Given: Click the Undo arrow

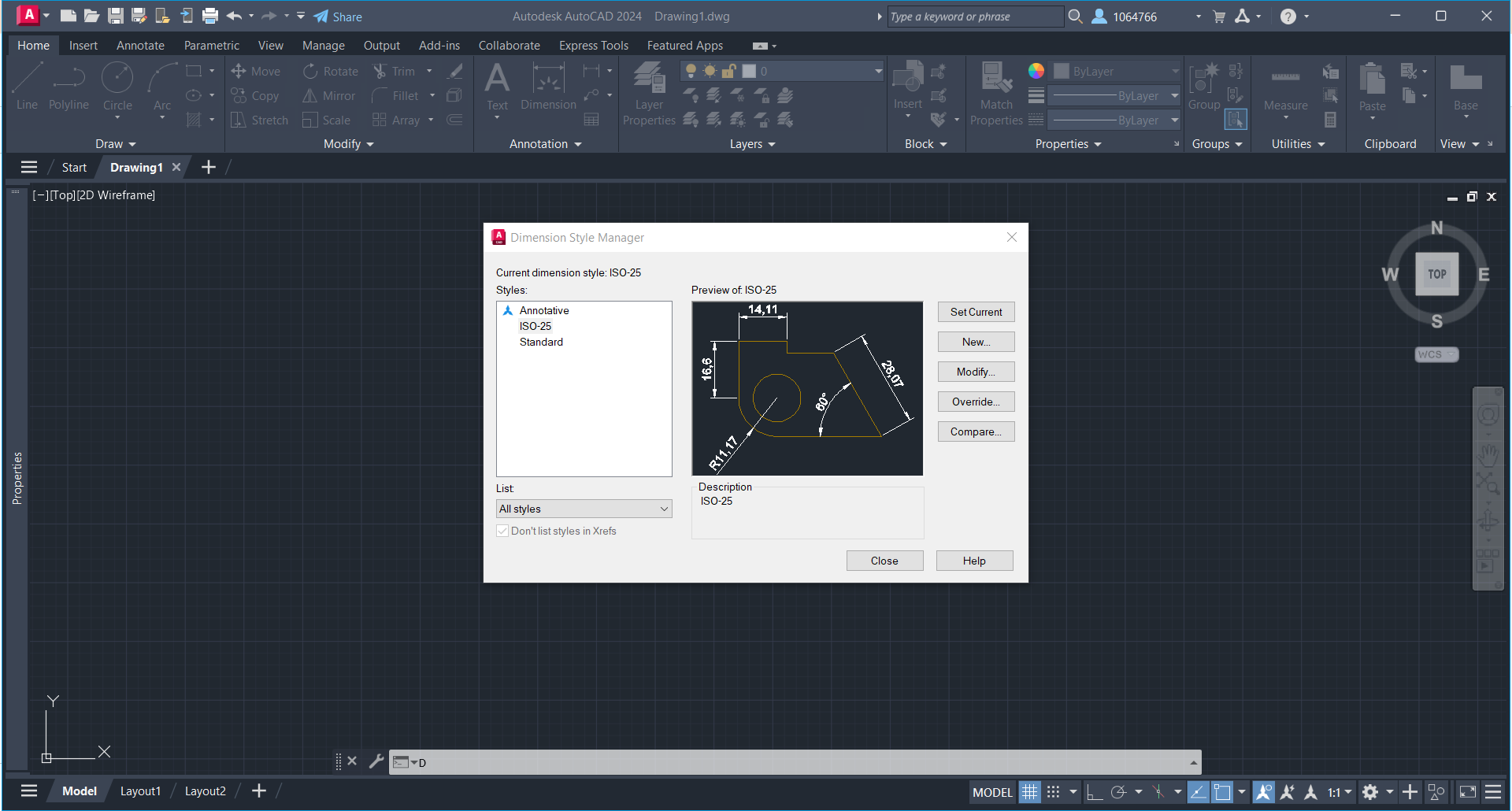Looking at the screenshot, I should [234, 16].
